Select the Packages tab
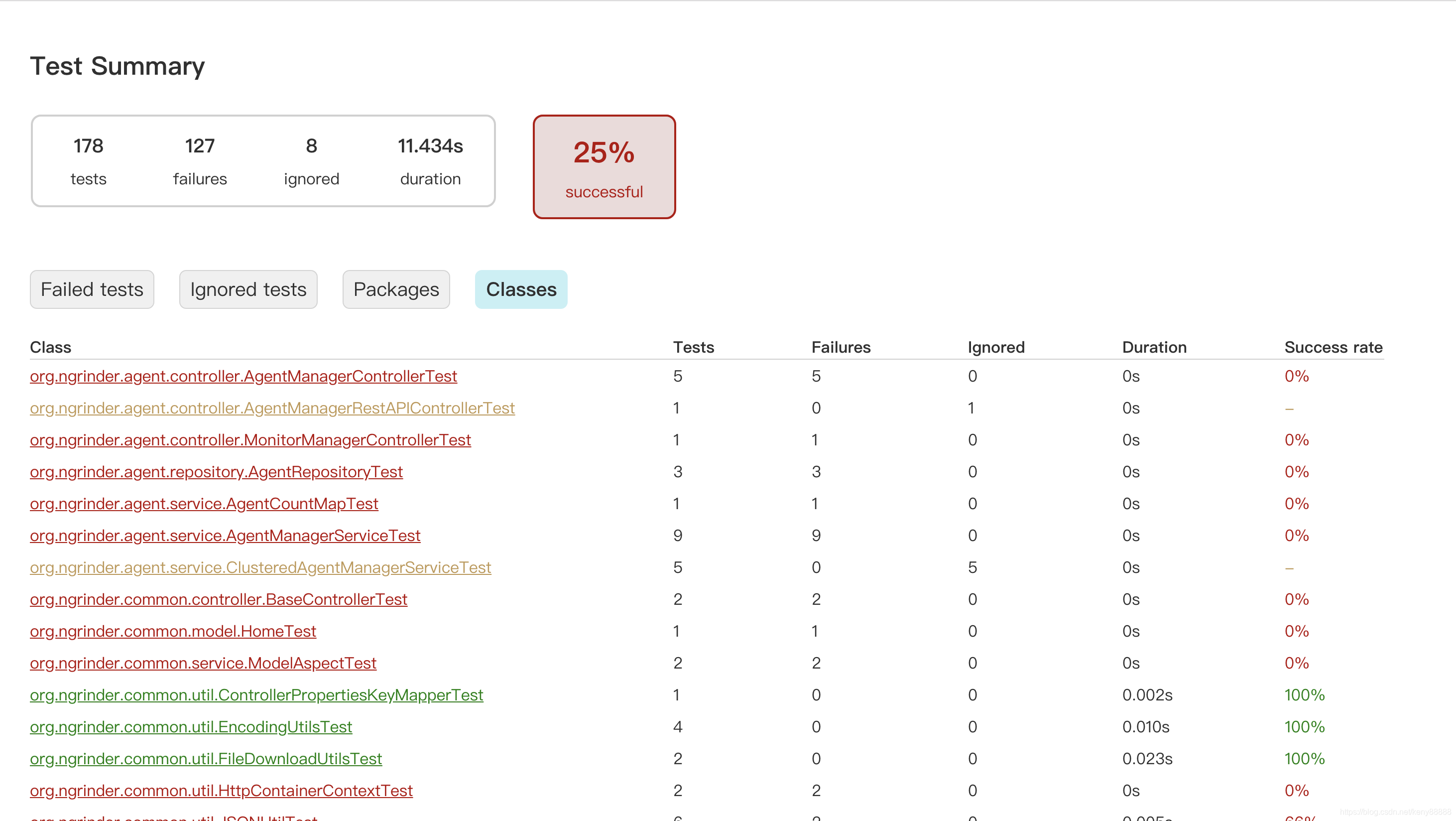The height and width of the screenshot is (821, 1456). point(396,289)
